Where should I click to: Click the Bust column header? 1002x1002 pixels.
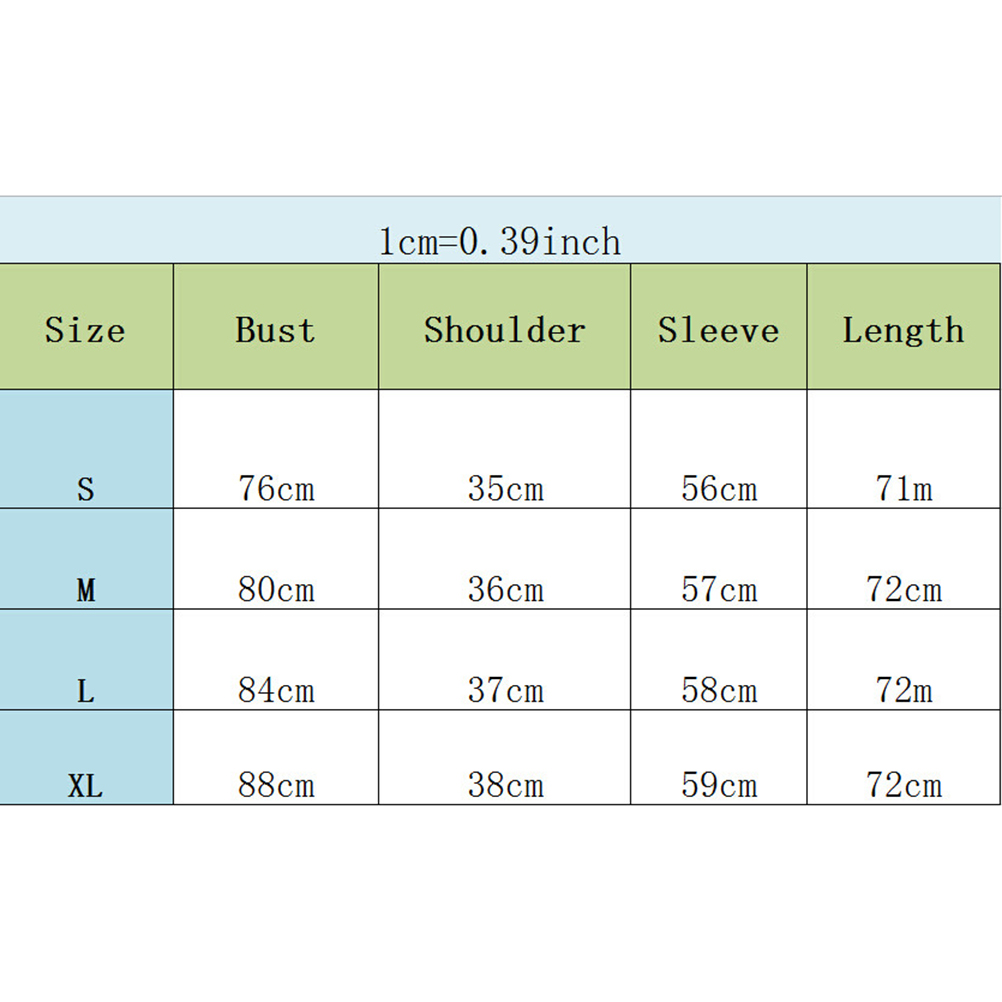pos(275,330)
